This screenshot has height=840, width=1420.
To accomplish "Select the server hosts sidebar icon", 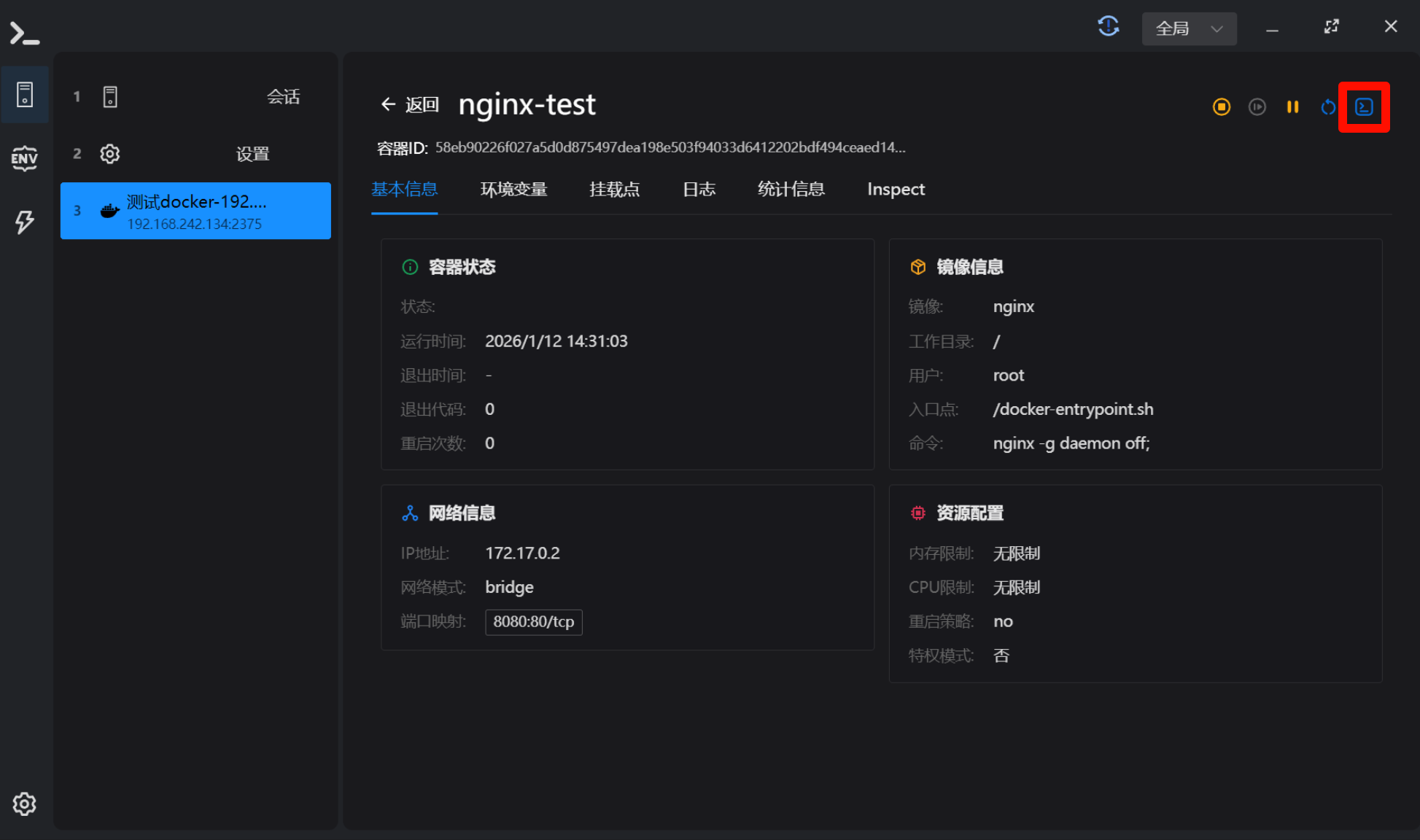I will click(x=24, y=95).
